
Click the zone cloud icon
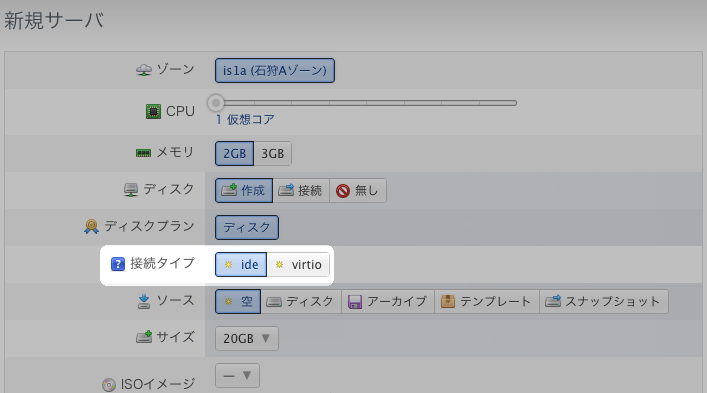[144, 70]
